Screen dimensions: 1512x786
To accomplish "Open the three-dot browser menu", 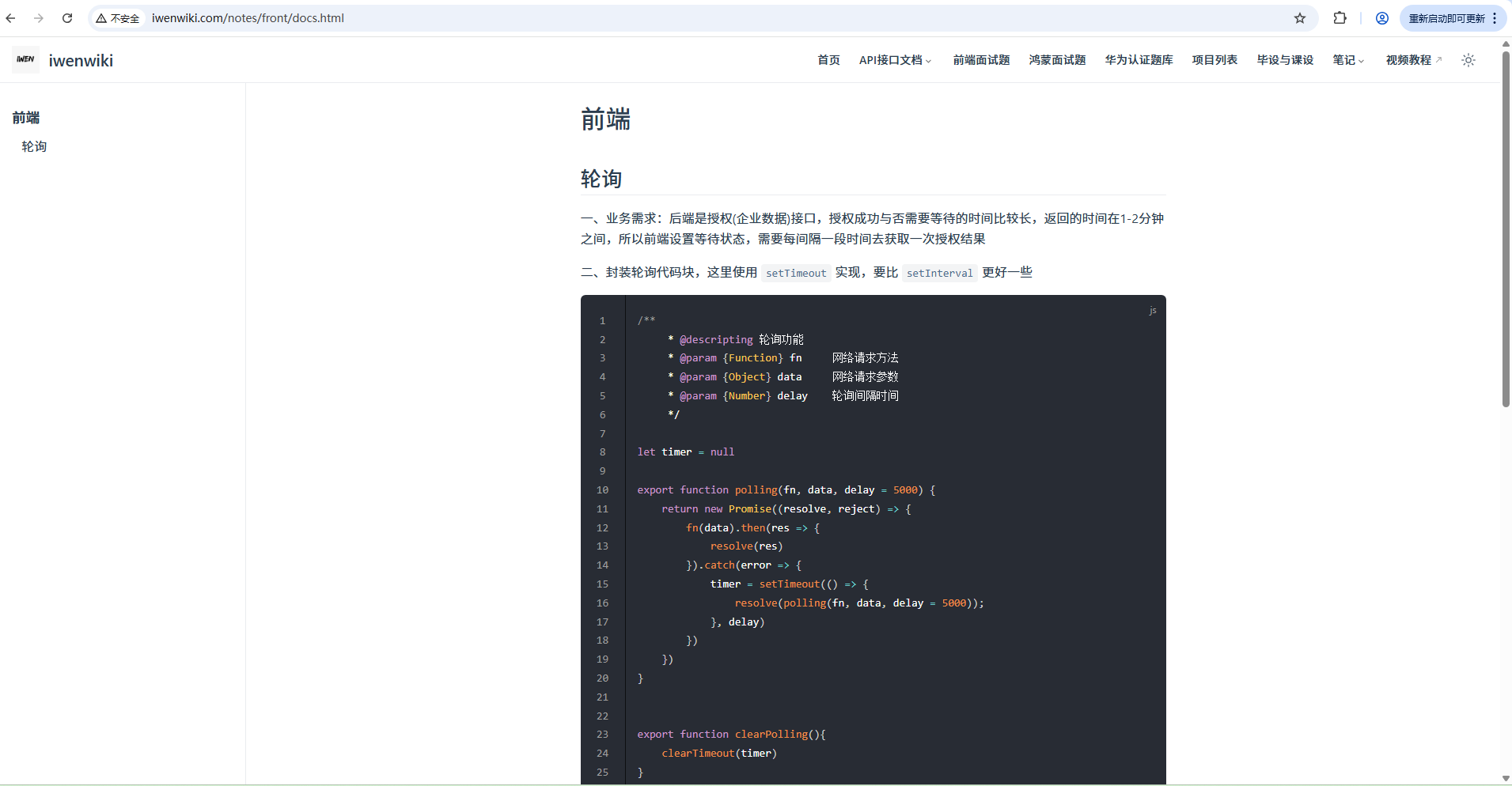I will click(1495, 18).
